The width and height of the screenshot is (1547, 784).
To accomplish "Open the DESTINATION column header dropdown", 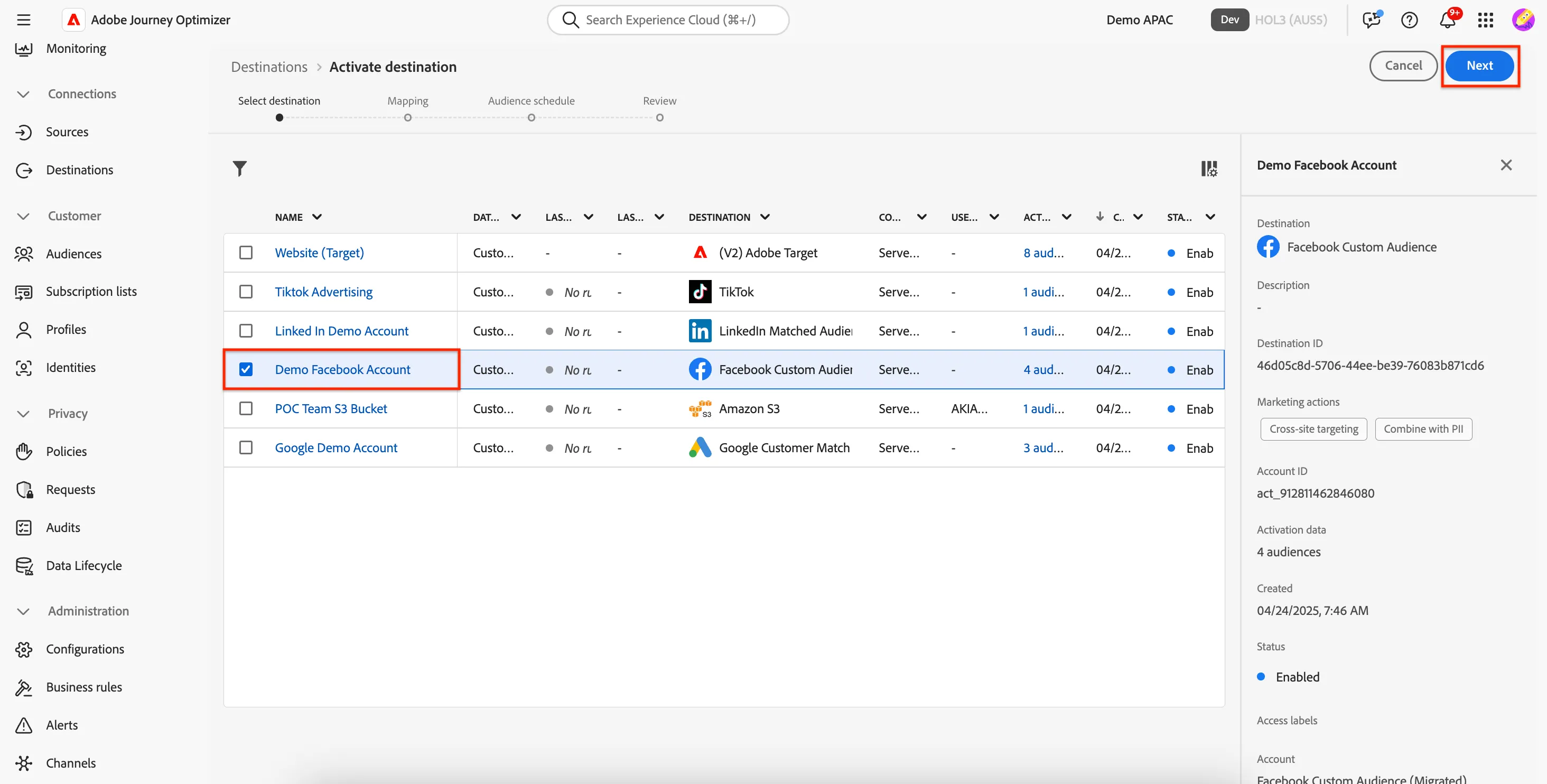I will (x=765, y=217).
